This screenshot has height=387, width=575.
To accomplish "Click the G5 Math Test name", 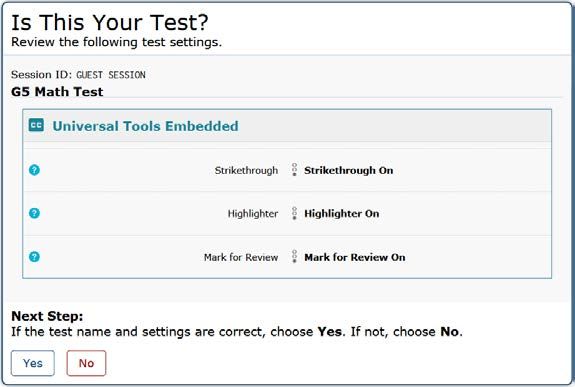I will tap(57, 91).
